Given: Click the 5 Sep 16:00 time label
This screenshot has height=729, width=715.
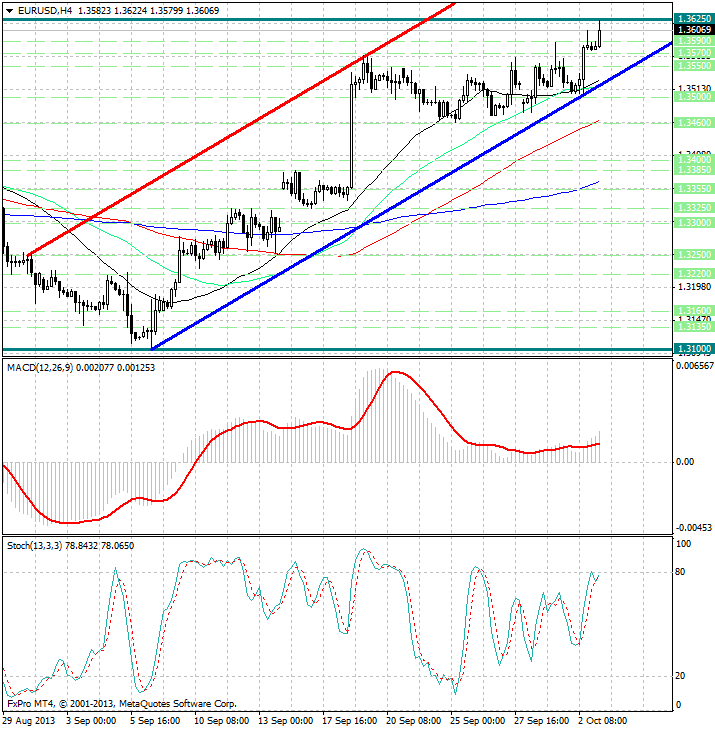Looking at the screenshot, I should tap(155, 721).
